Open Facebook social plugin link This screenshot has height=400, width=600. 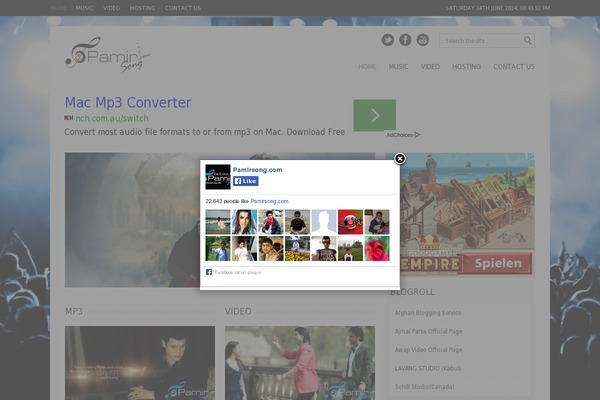[238, 273]
